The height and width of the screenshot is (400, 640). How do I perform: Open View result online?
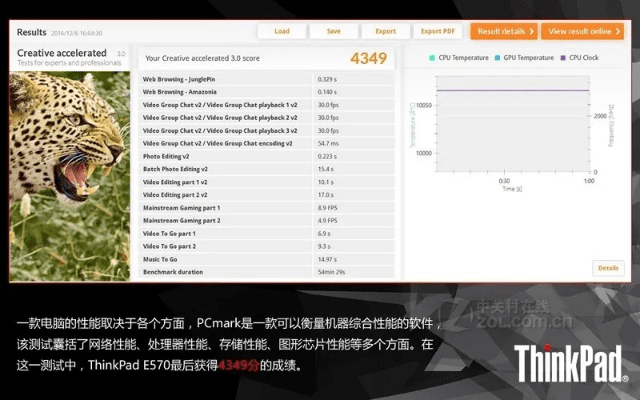[x=582, y=31]
